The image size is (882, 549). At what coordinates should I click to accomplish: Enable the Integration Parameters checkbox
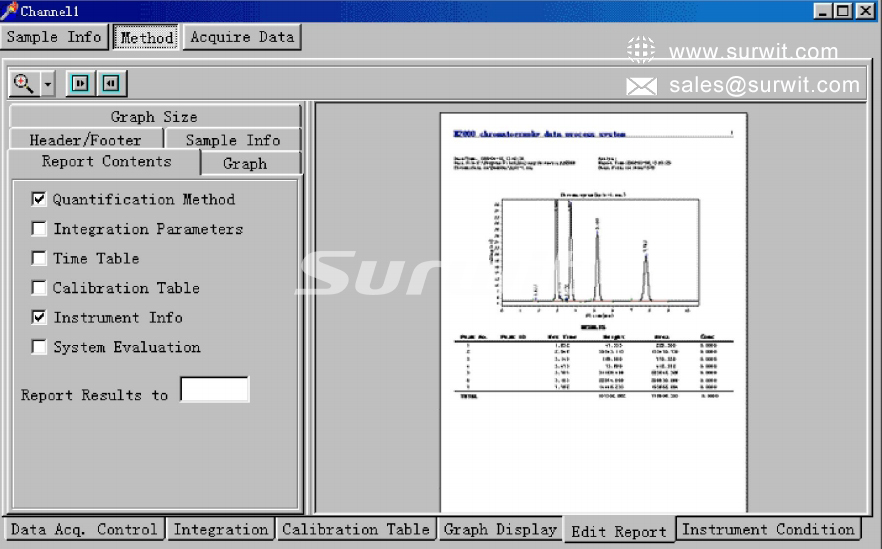[39, 229]
